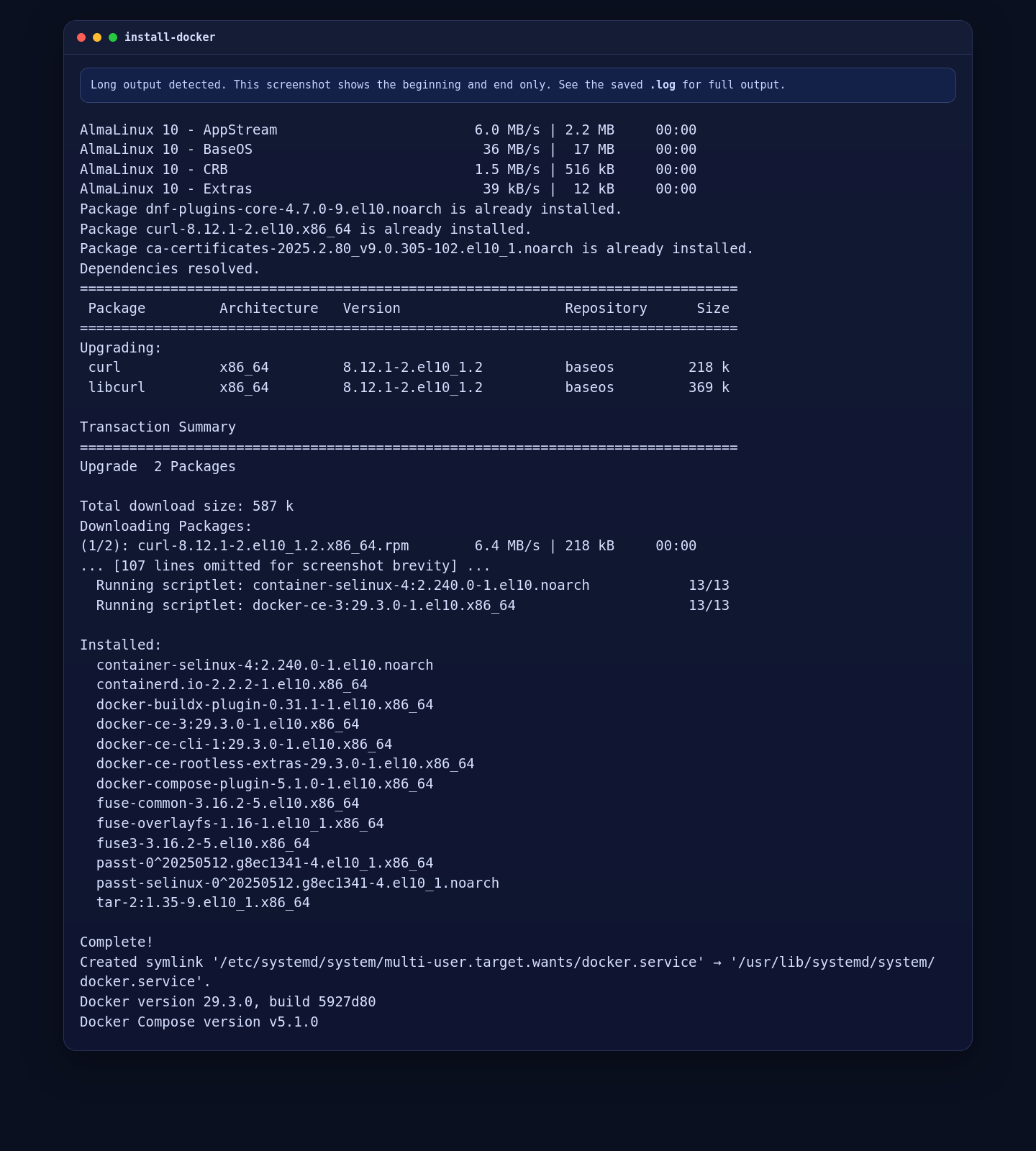Click the 'Package curl-8.12.1-2.el10.x86_64' already installed line
Viewport: 1036px width, 1151px height.
tap(306, 229)
